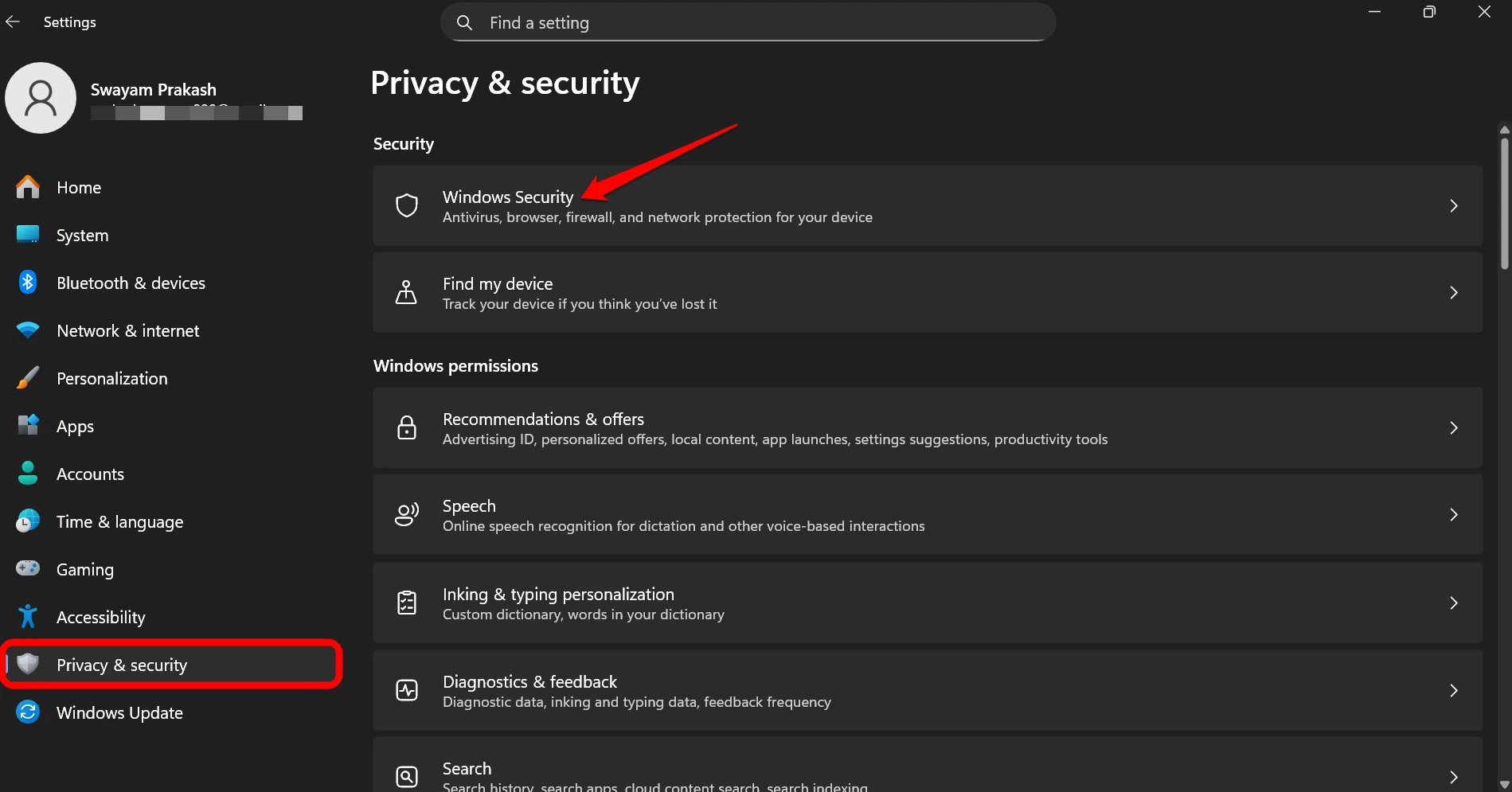Viewport: 1512px width, 792px height.
Task: Click the back arrow button
Action: click(13, 21)
